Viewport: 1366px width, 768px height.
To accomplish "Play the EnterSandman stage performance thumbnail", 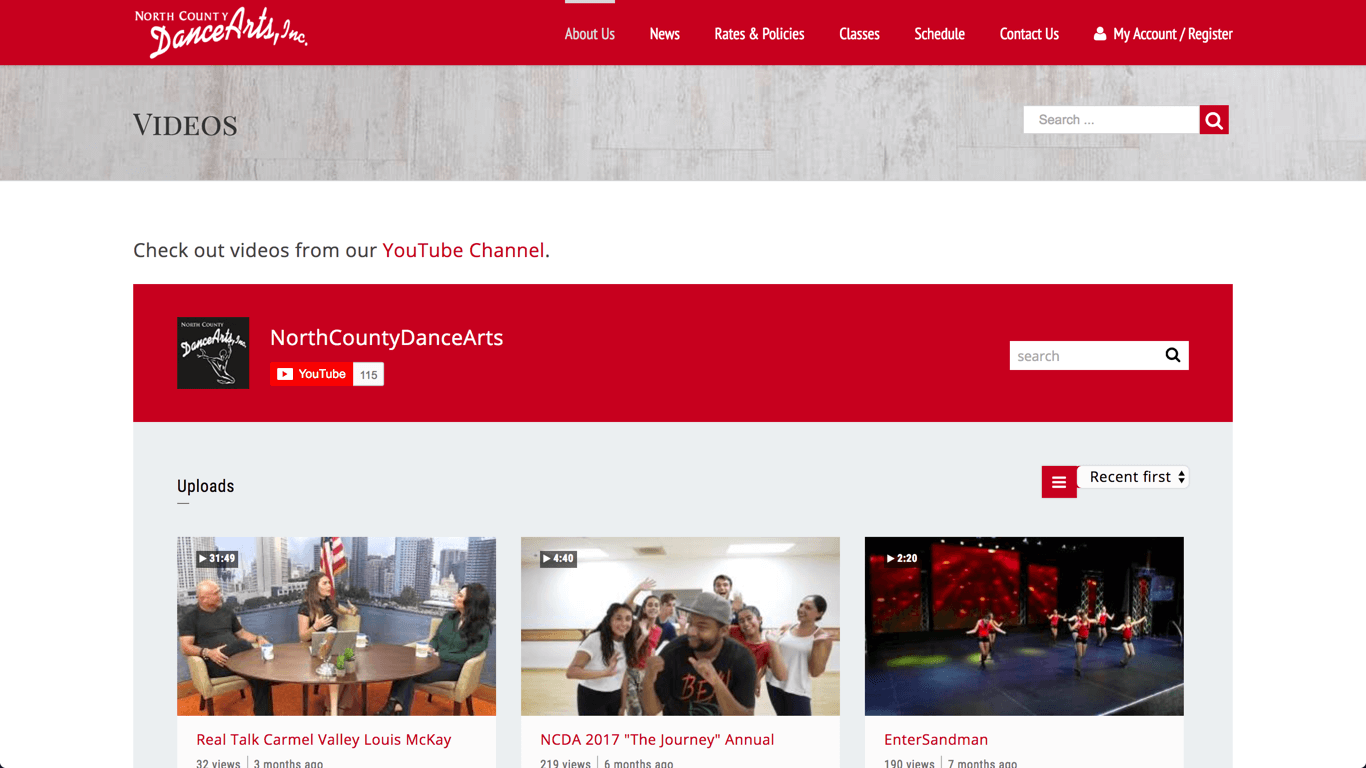I will click(1024, 626).
